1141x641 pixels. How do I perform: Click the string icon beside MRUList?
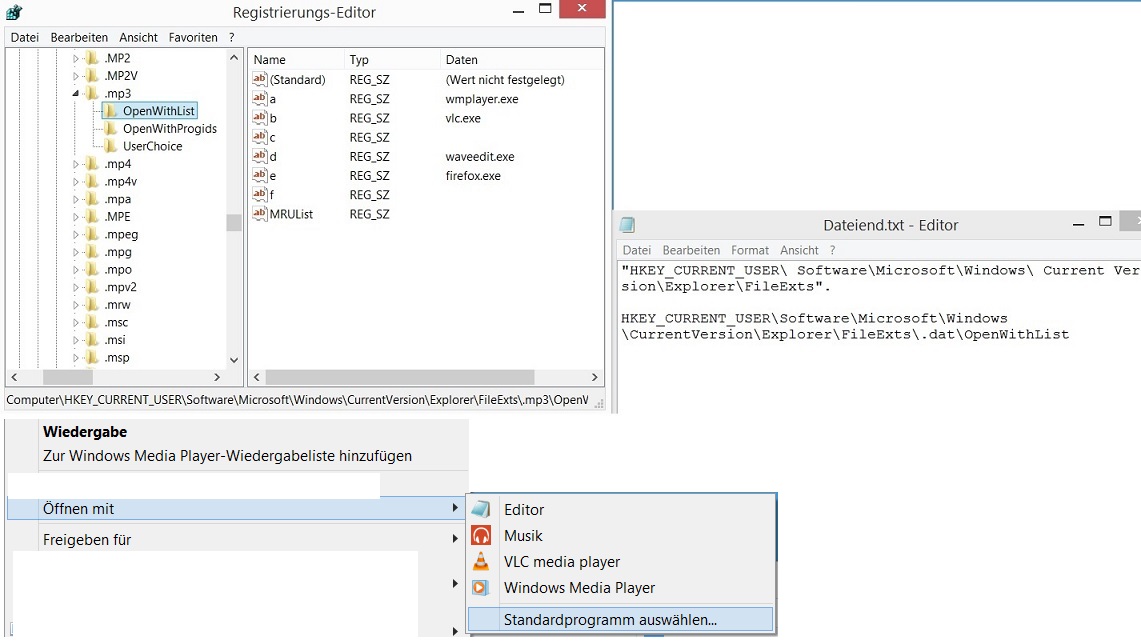point(260,213)
